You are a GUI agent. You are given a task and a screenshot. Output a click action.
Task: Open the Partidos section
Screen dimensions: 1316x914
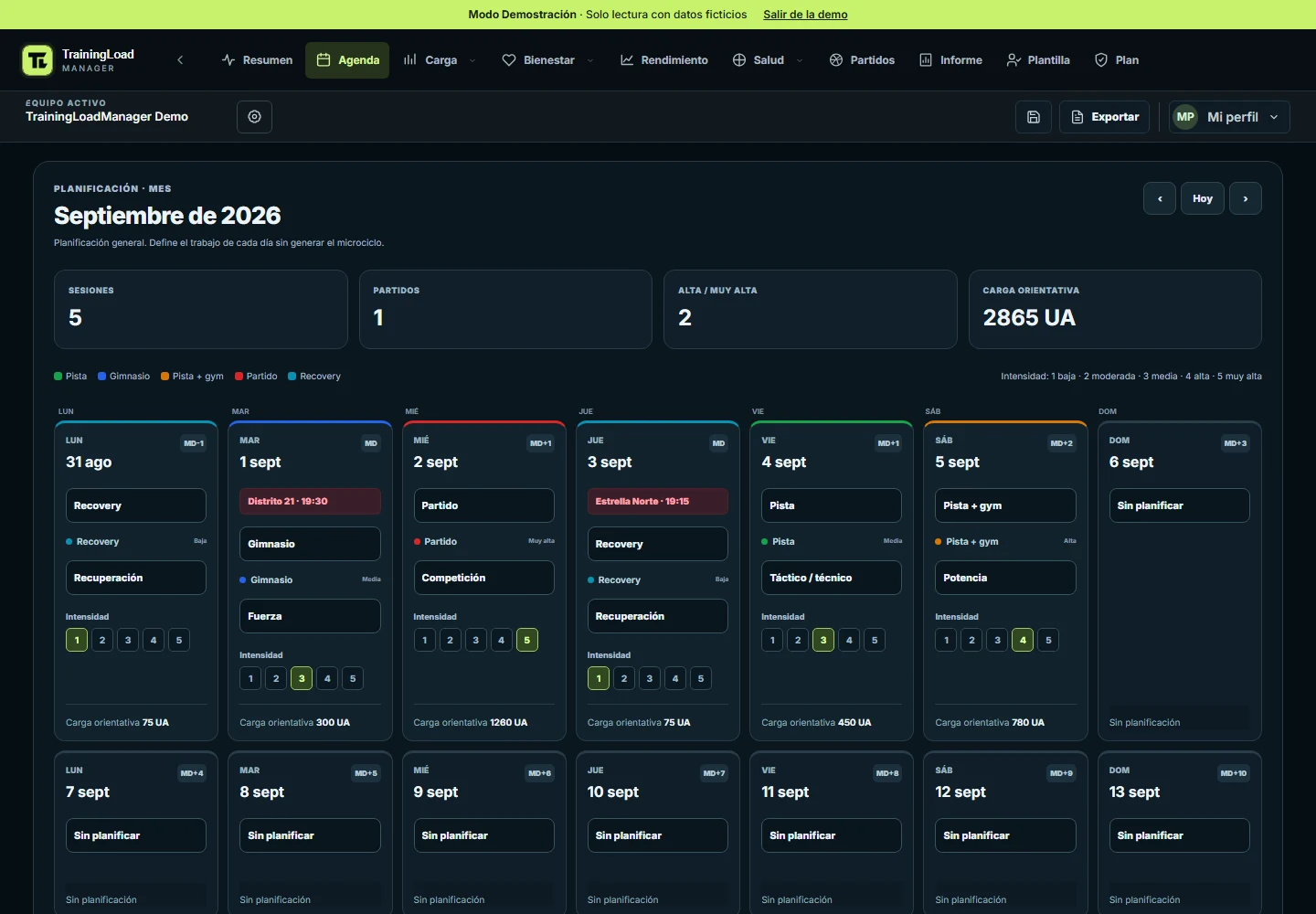tap(862, 60)
